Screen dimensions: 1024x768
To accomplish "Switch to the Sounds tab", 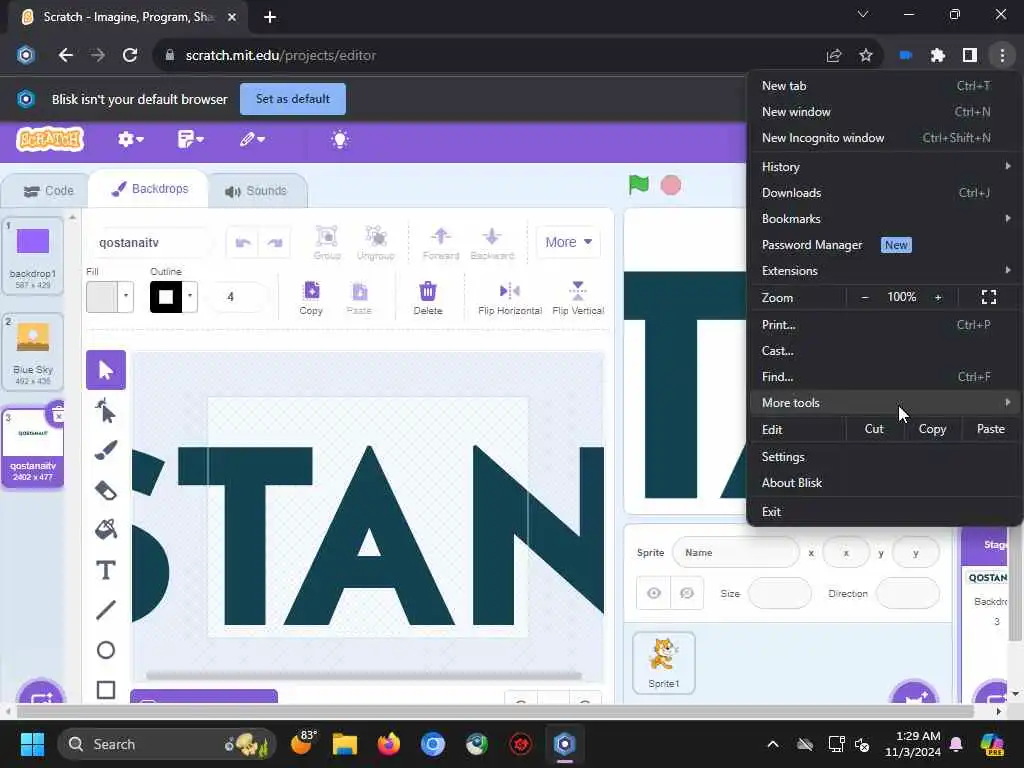I will point(256,191).
